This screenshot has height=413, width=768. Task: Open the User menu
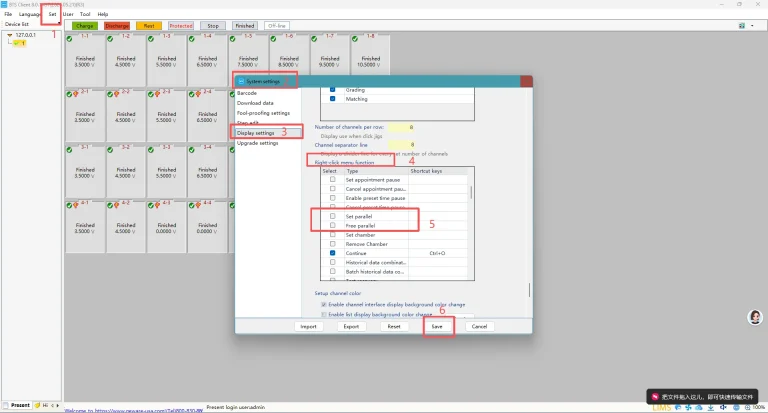[x=68, y=14]
